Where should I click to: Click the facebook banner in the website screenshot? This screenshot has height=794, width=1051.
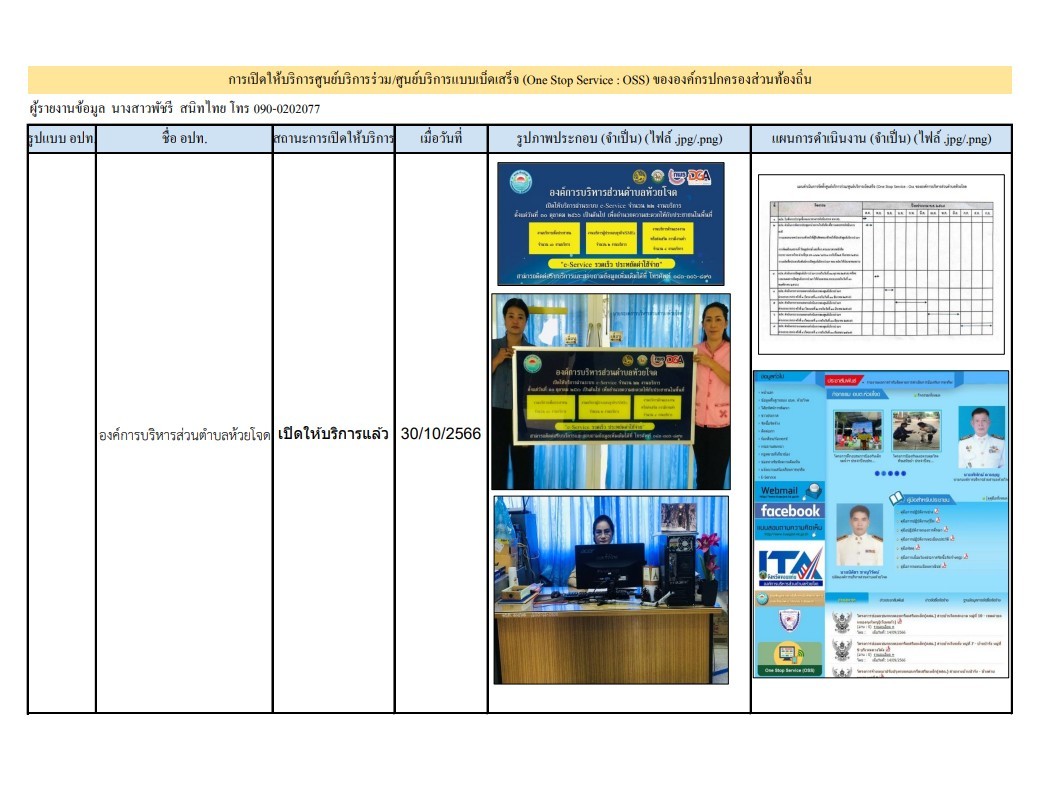coord(790,511)
